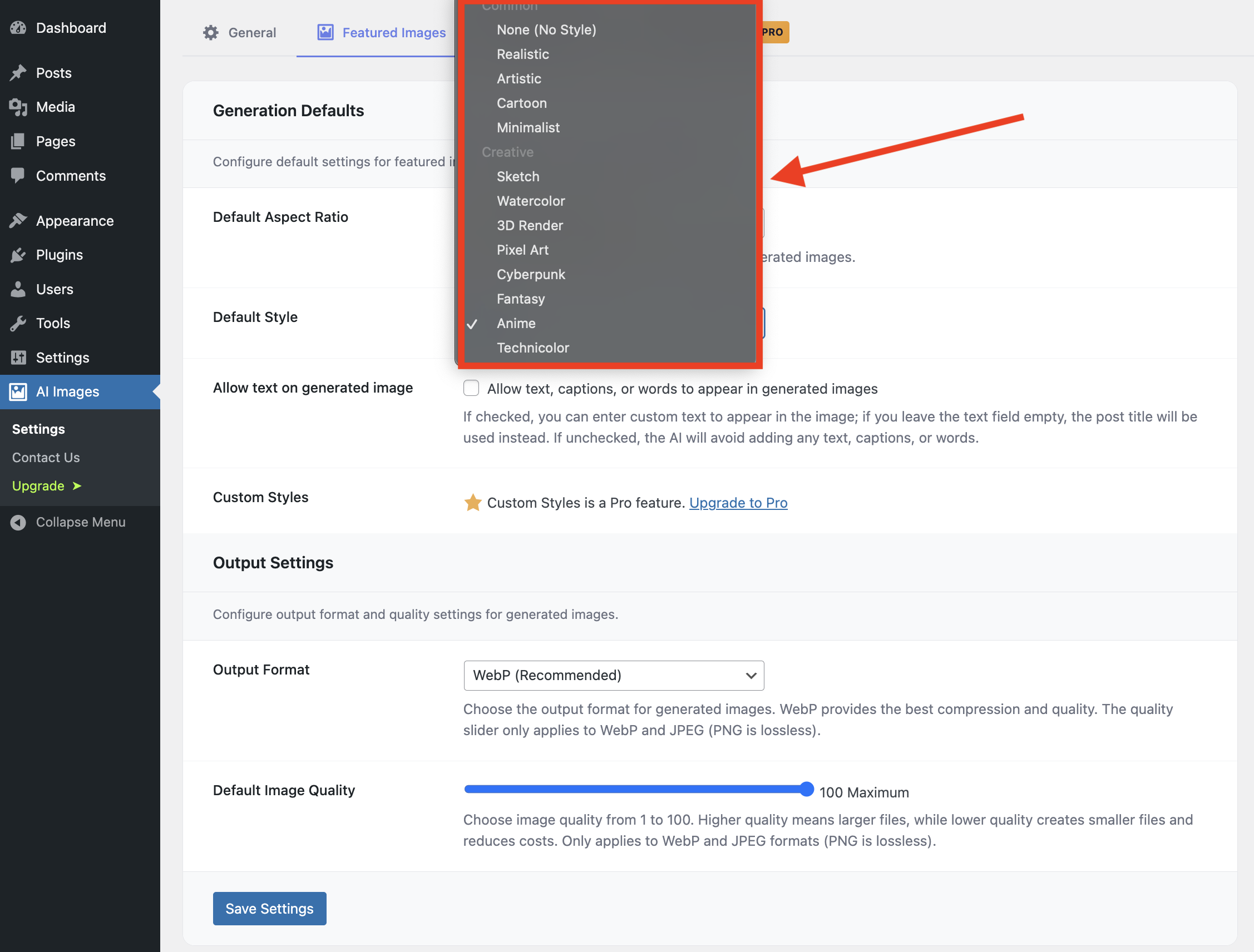Open Comments via its speech bubble icon

point(18,176)
